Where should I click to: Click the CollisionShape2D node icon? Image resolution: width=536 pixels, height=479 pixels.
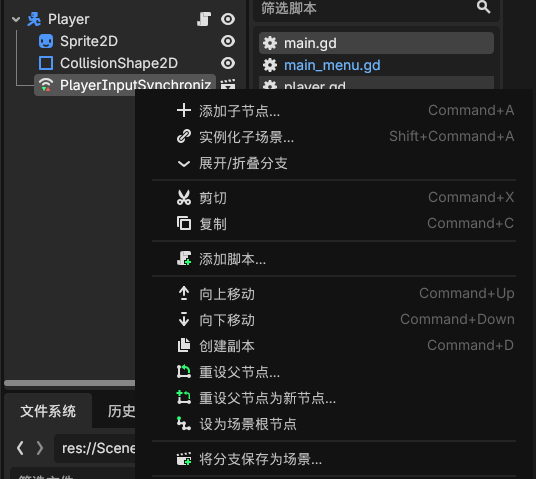coord(46,63)
